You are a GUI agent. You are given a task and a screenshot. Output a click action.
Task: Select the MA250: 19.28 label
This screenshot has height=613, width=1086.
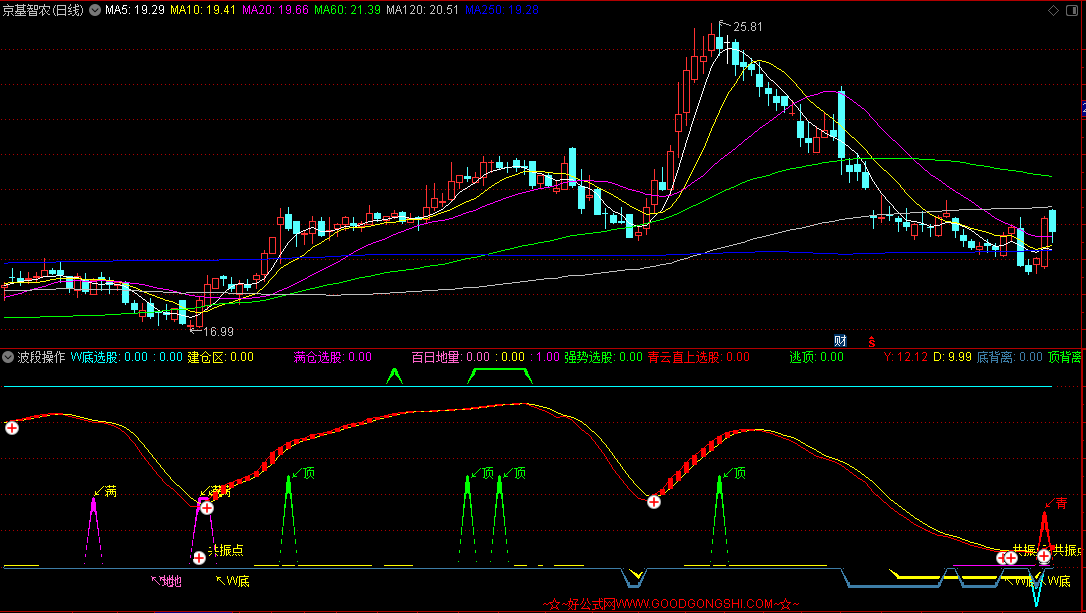pyautogui.click(x=502, y=10)
